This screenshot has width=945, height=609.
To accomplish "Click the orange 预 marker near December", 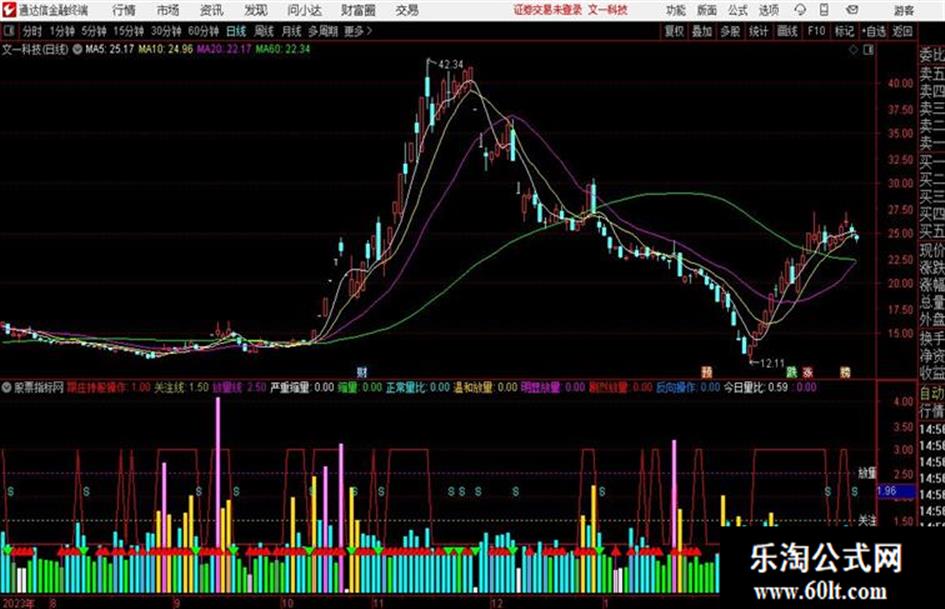I will (x=706, y=372).
